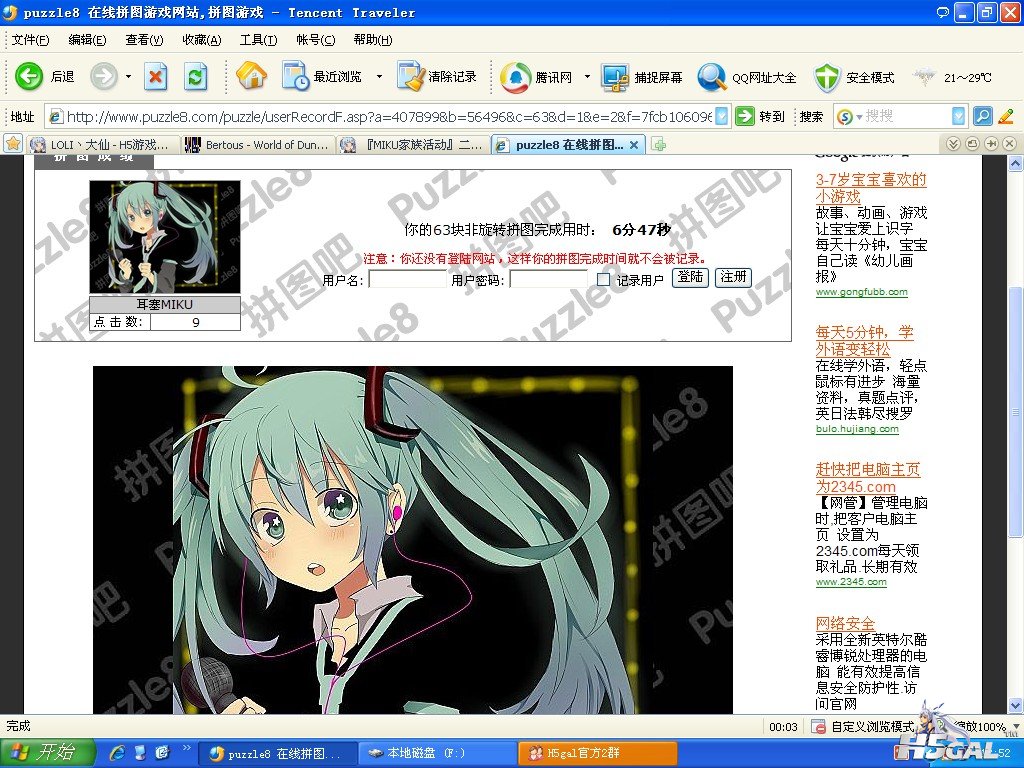Go to the Home page icon
Image resolution: width=1024 pixels, height=768 pixels.
[251, 76]
